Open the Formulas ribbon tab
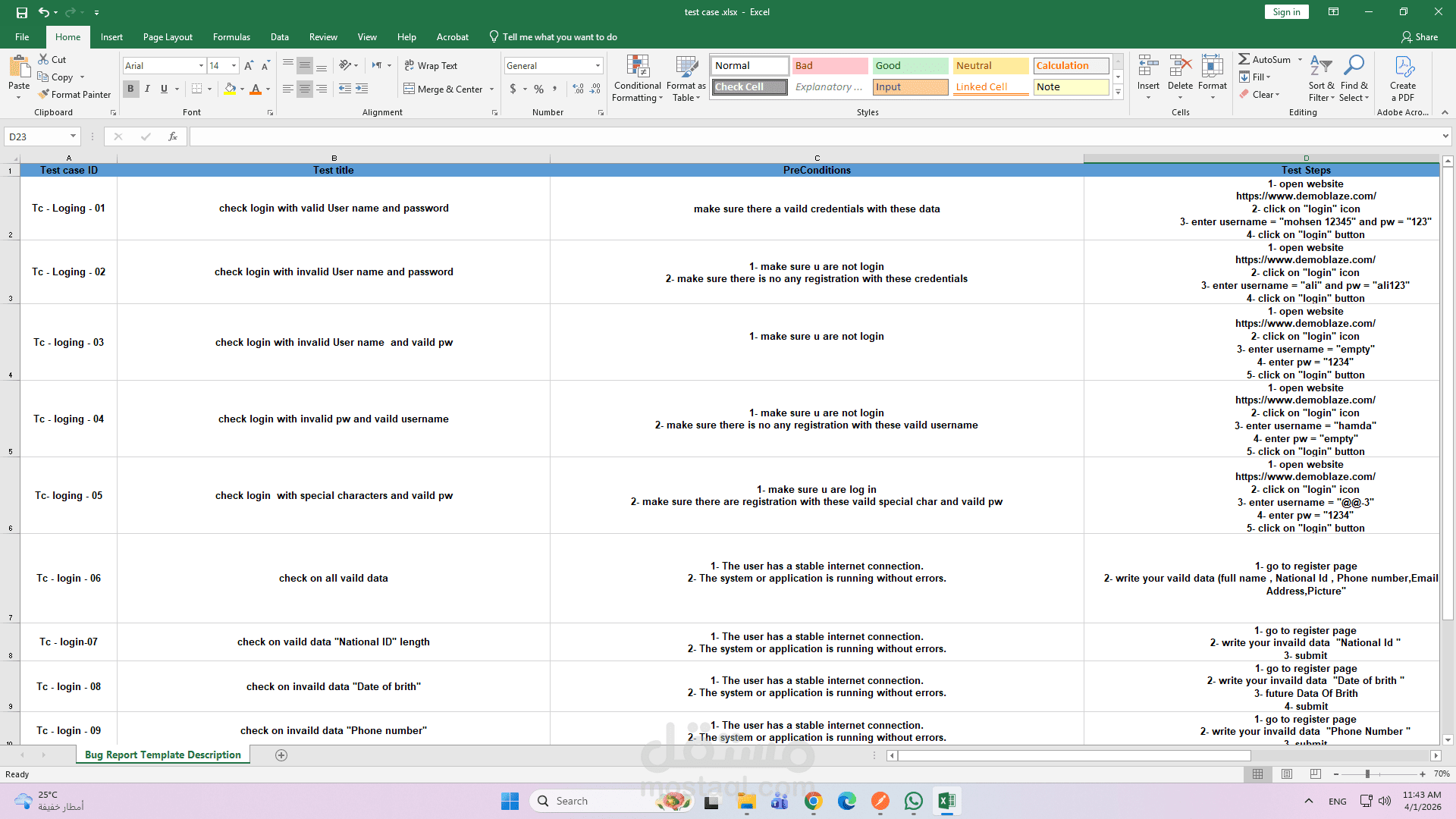The height and width of the screenshot is (819, 1456). coord(231,37)
